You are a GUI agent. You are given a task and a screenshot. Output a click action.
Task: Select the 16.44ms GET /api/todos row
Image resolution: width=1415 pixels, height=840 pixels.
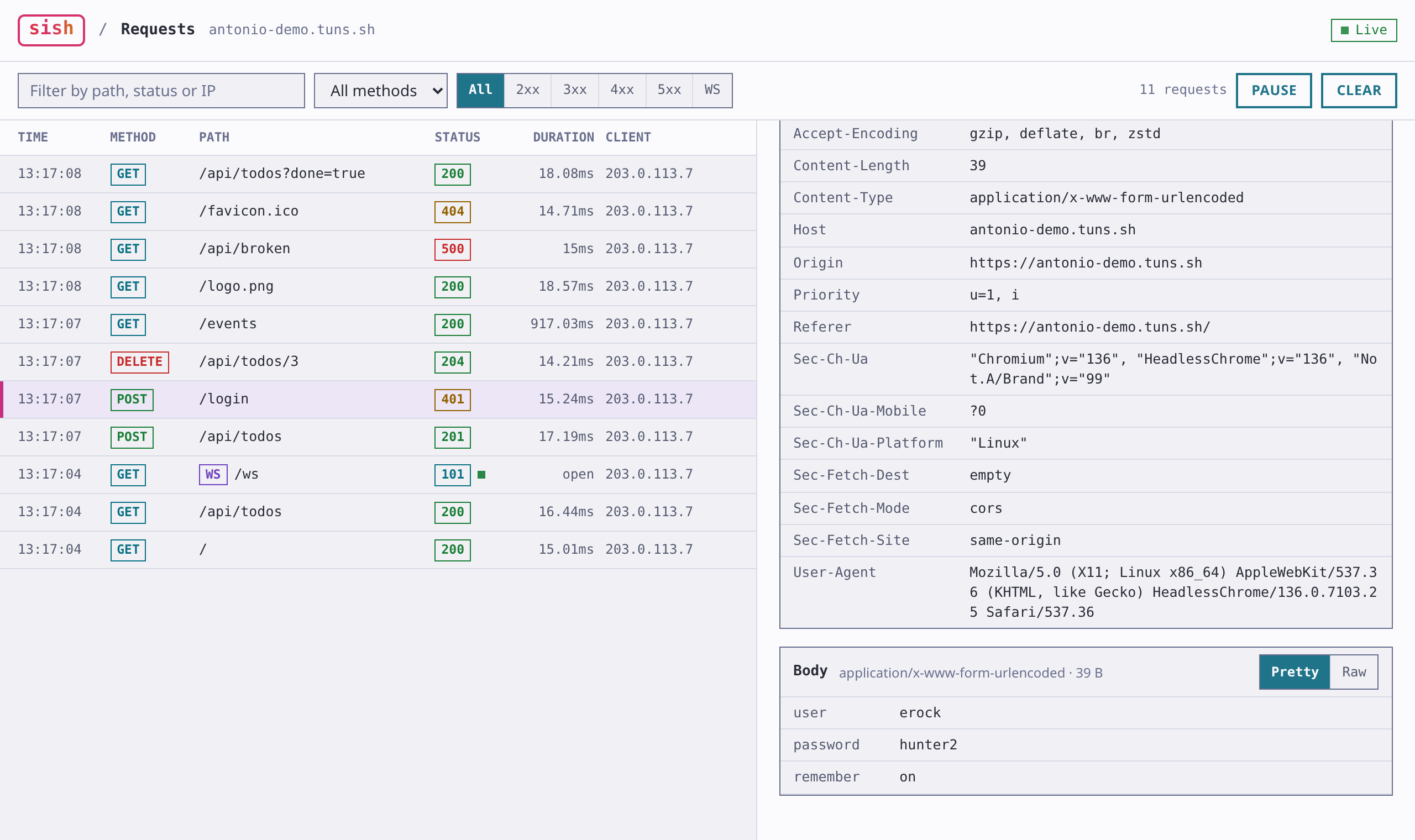(378, 512)
